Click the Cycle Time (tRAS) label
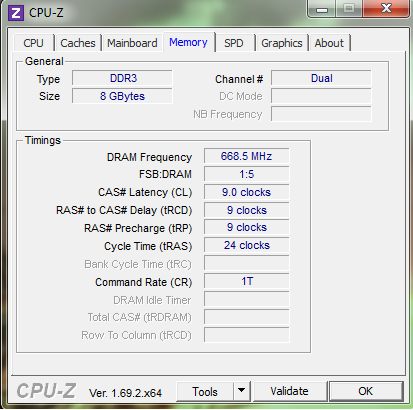The image size is (413, 410). 148,246
